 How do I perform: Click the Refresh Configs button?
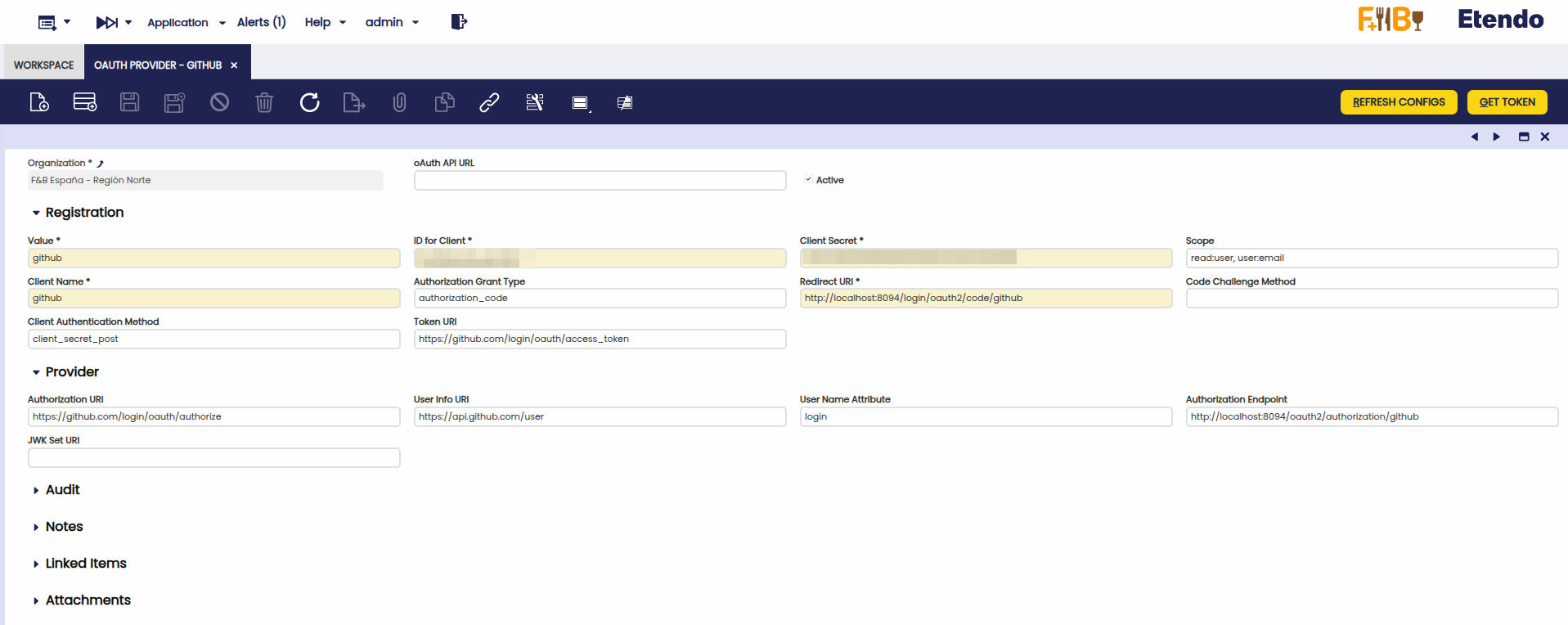(1399, 102)
